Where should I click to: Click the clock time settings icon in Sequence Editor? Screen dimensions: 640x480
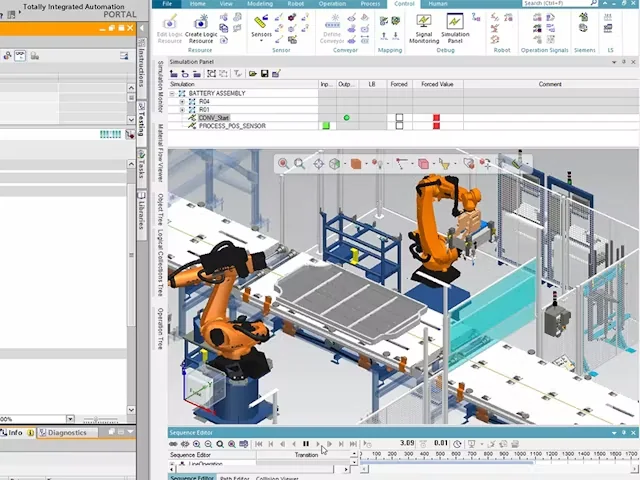click(457, 444)
